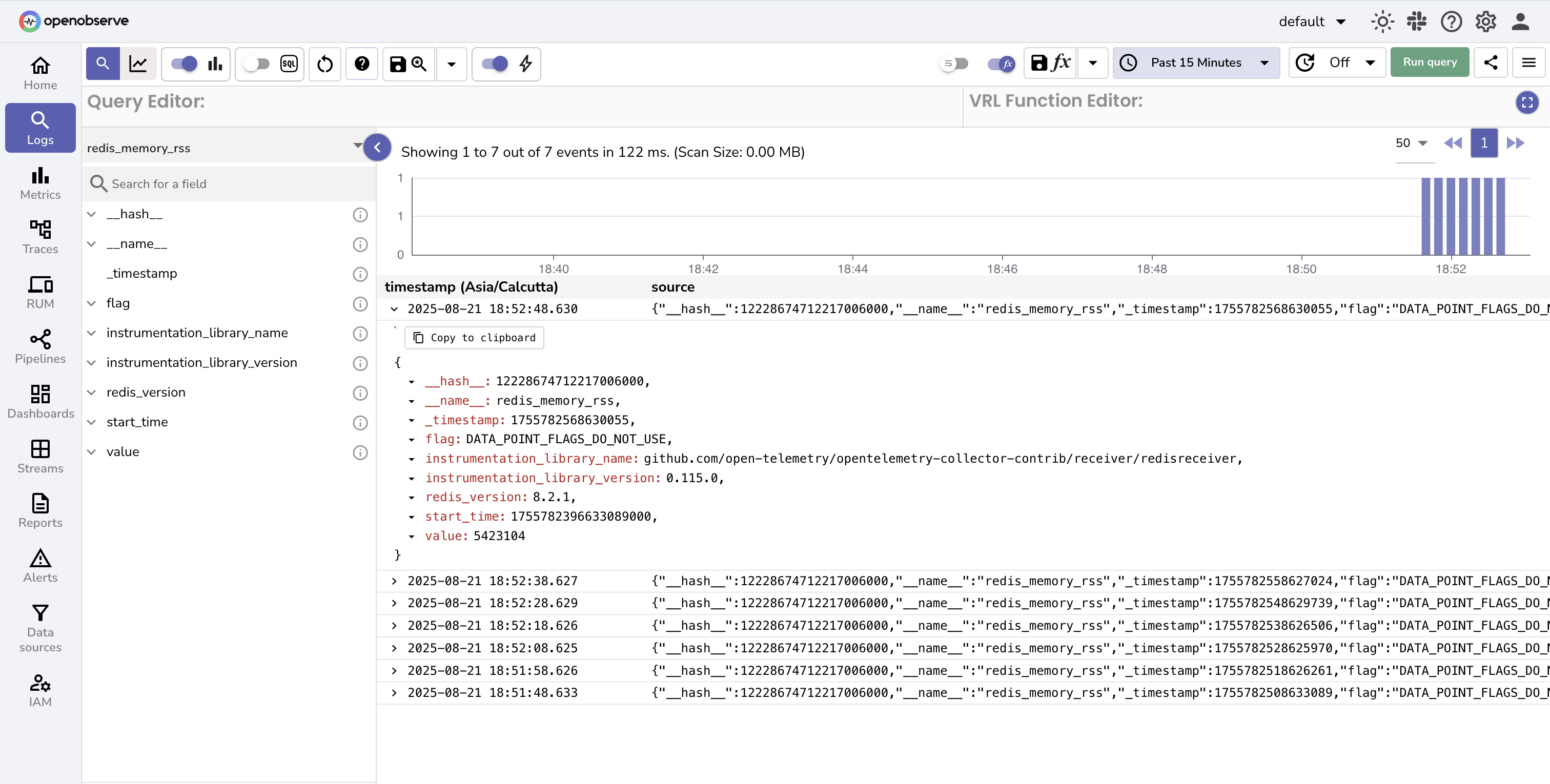
Task: Click Copy to clipboard on the expanded log
Action: [474, 338]
